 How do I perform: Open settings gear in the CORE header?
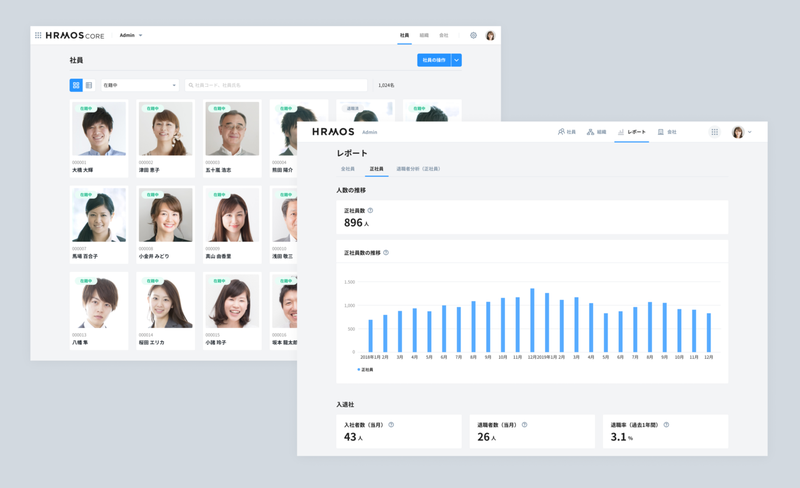(473, 35)
